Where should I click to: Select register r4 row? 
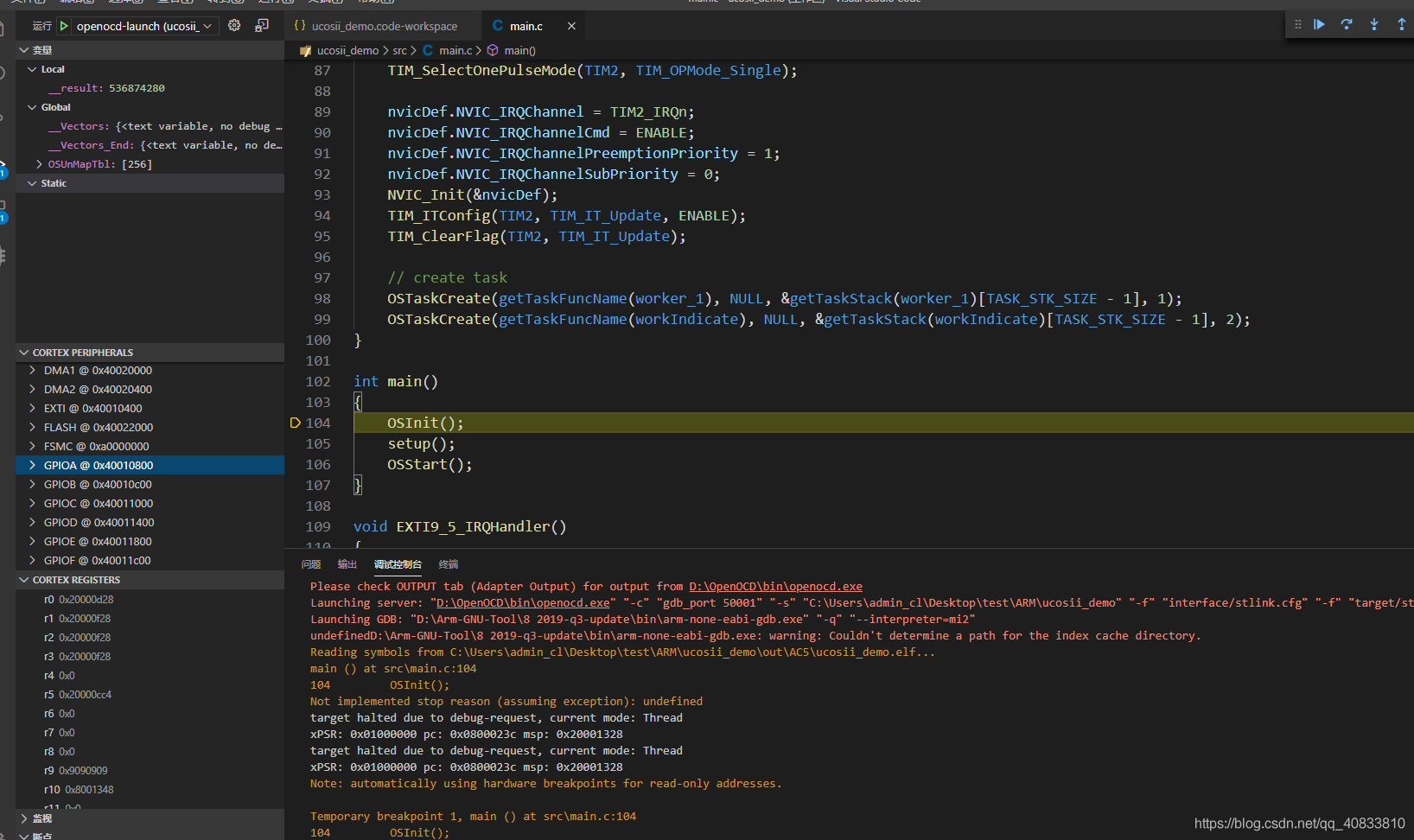150,675
